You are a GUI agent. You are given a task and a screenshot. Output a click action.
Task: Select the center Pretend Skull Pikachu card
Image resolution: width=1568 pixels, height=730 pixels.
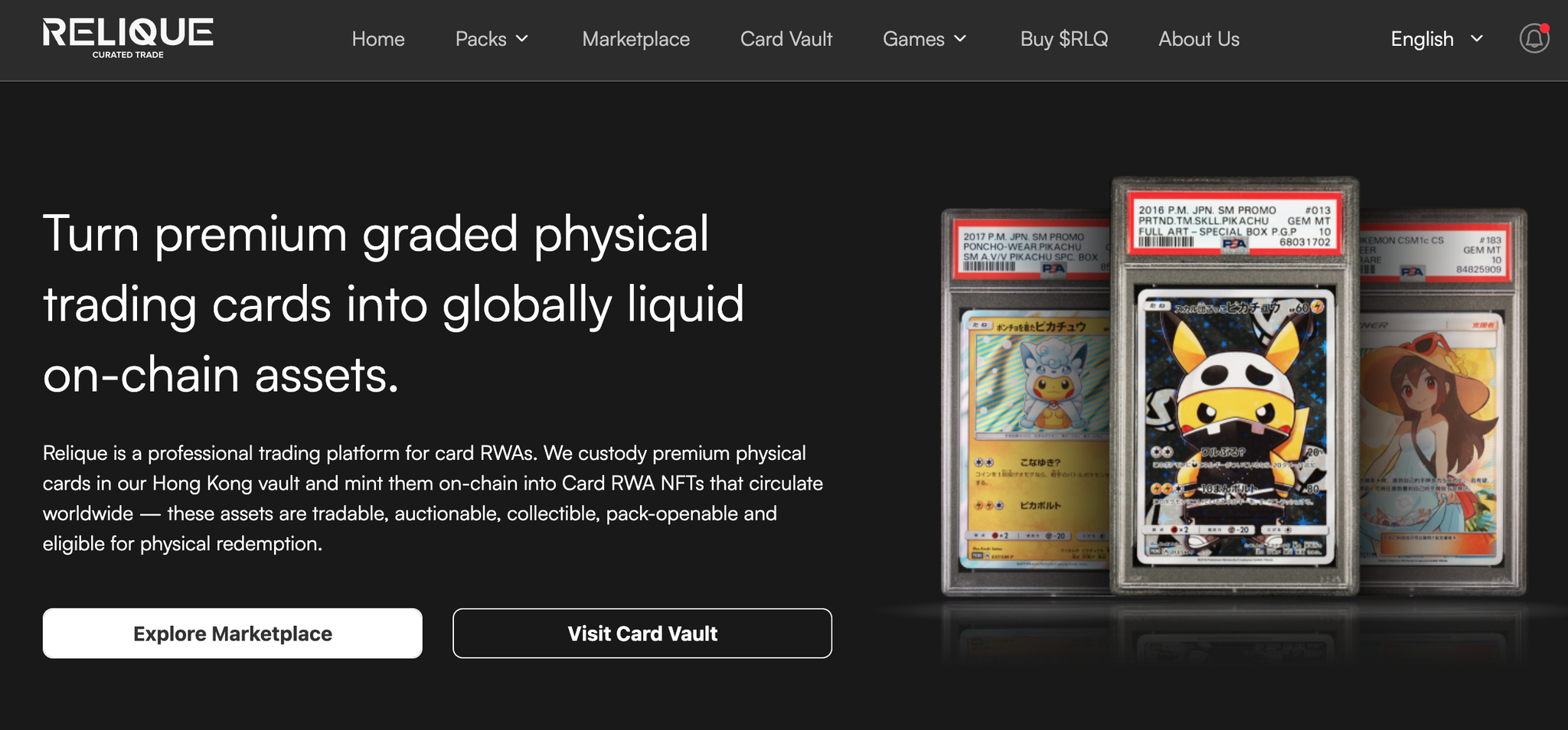pyautogui.click(x=1235, y=385)
